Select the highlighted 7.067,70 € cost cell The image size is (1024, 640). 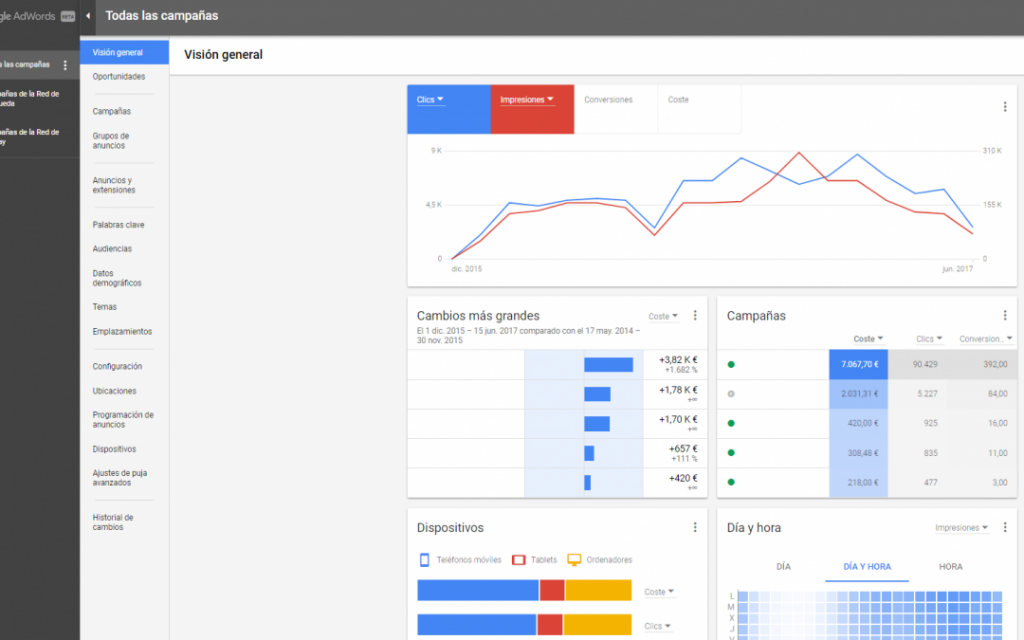coord(858,364)
